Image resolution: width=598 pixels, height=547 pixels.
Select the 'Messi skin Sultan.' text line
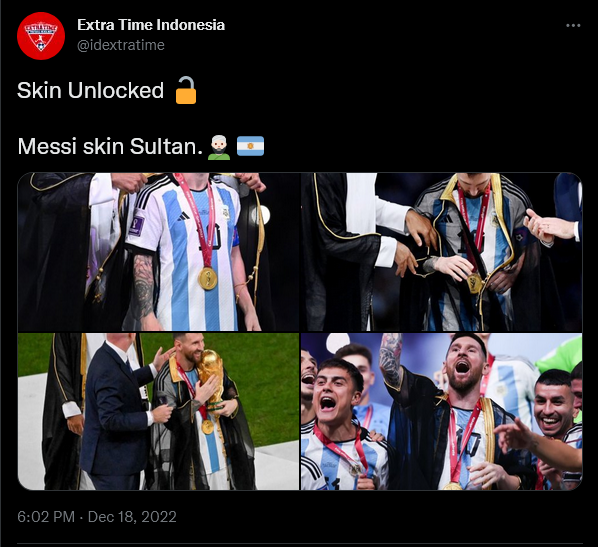pos(110,146)
